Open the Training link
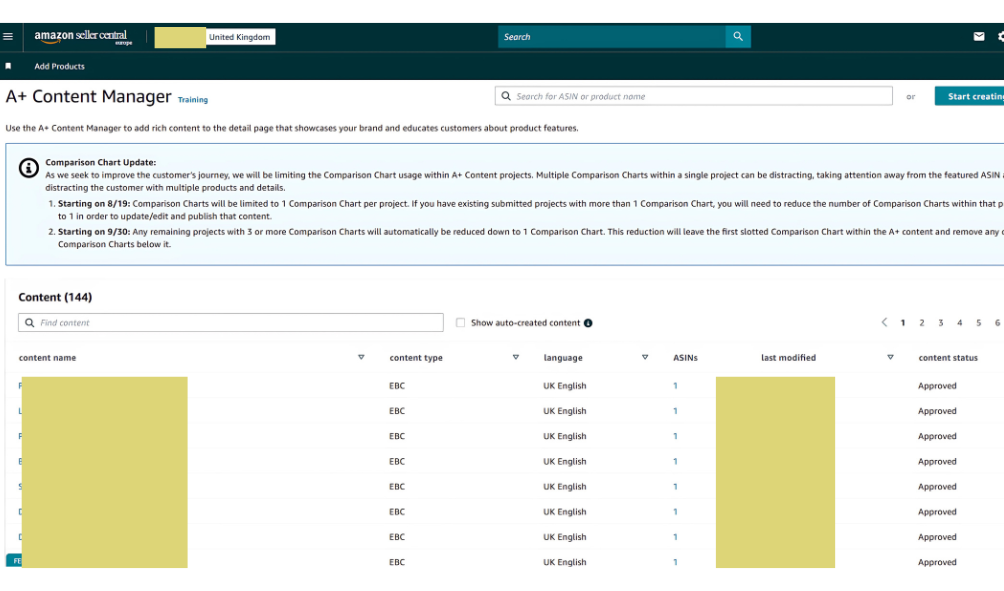The image size is (1004, 591). (193, 100)
